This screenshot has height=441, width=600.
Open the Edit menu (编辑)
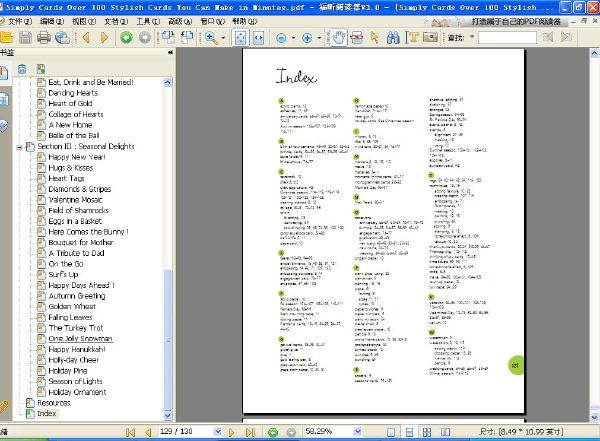52,21
